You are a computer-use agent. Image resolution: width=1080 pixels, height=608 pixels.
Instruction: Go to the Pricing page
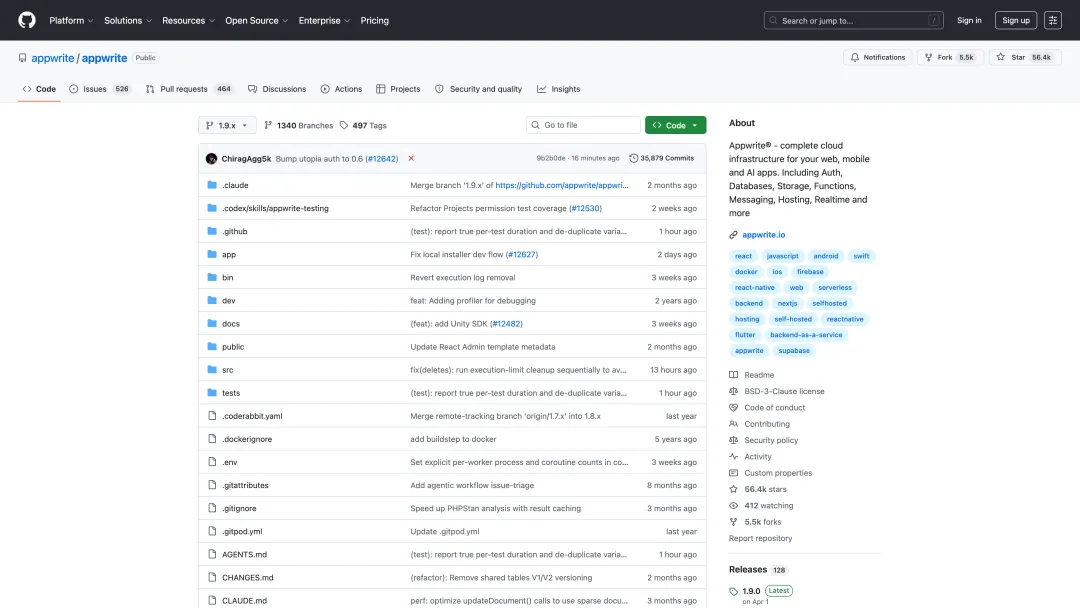click(375, 21)
